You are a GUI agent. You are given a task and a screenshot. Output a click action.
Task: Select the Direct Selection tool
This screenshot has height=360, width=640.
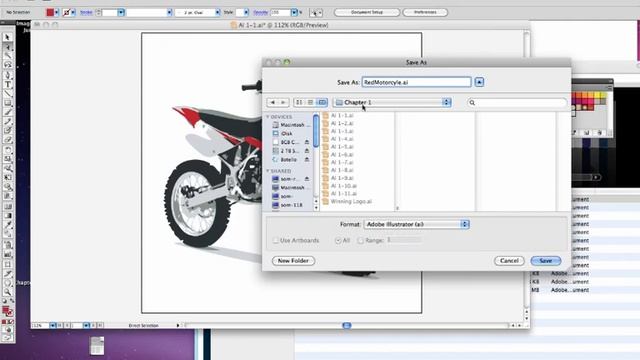click(x=7, y=47)
